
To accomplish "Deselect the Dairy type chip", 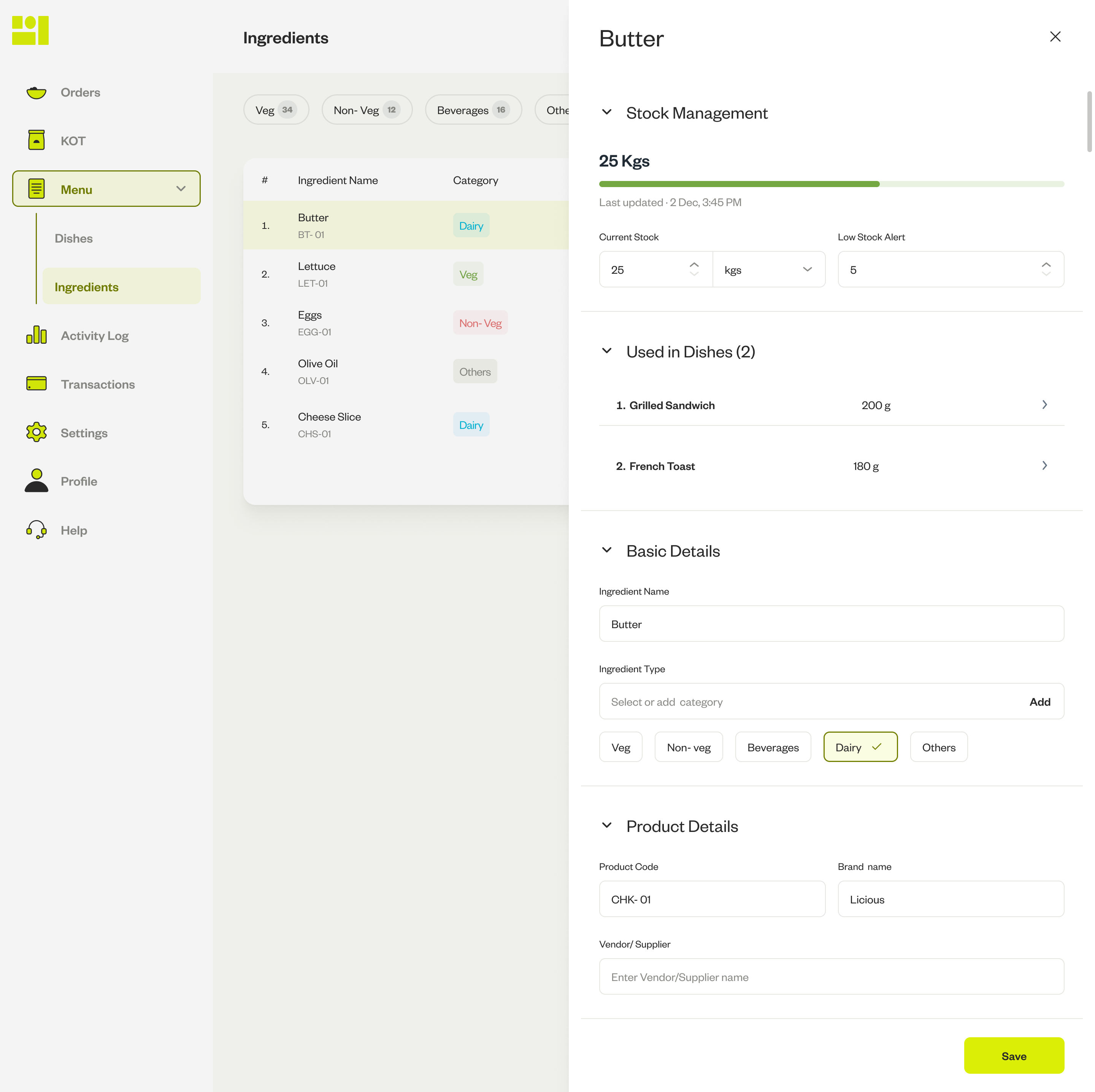I will click(x=860, y=747).
